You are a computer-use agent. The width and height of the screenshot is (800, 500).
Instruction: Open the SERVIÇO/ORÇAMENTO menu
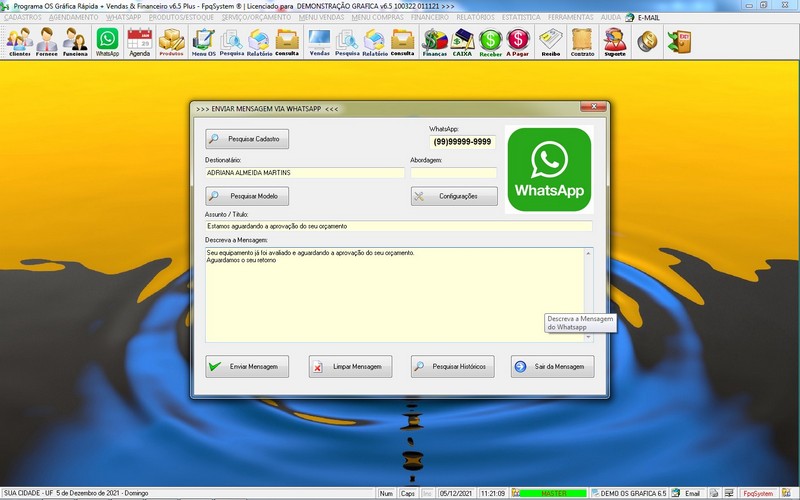pos(256,17)
